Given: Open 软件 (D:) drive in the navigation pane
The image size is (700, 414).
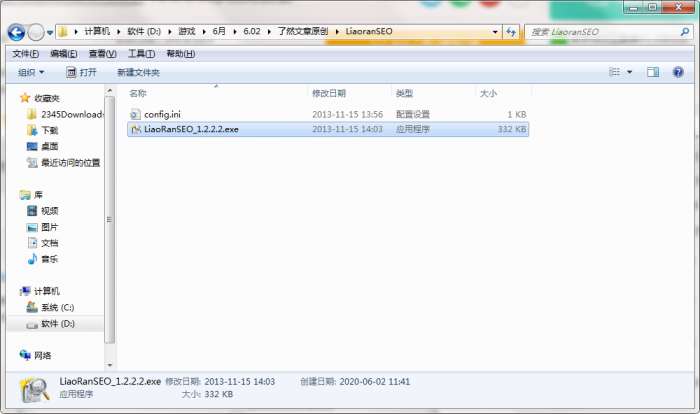Looking at the screenshot, I should click(58, 323).
